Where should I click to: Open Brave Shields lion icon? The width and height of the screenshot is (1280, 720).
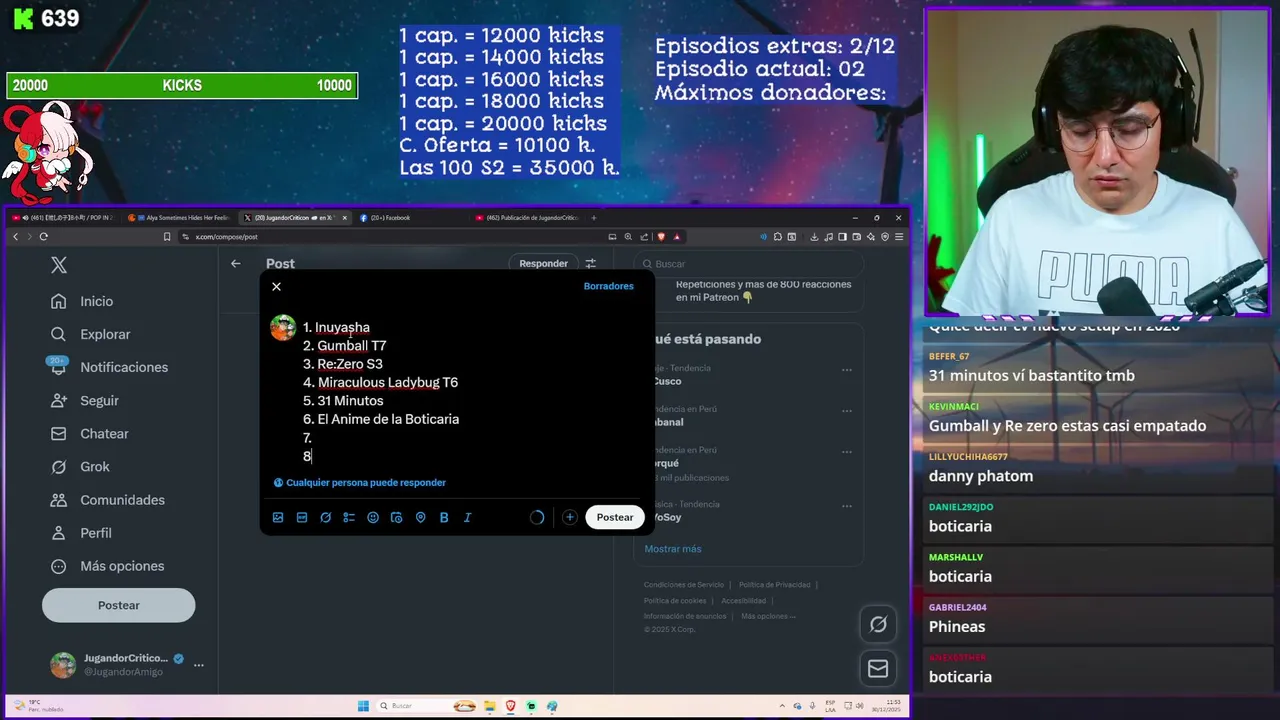[x=661, y=236]
